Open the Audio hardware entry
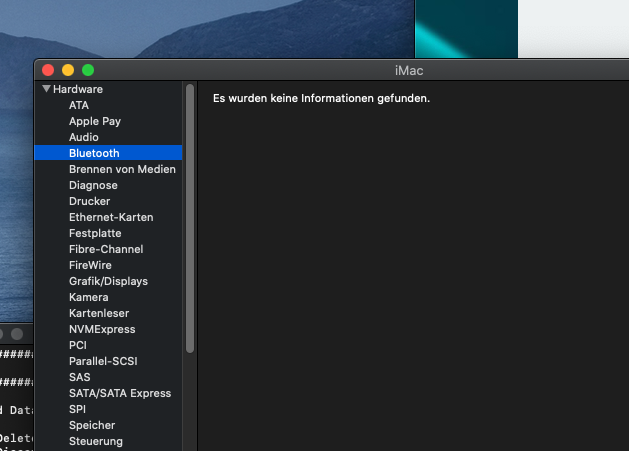The image size is (629, 451). [84, 137]
